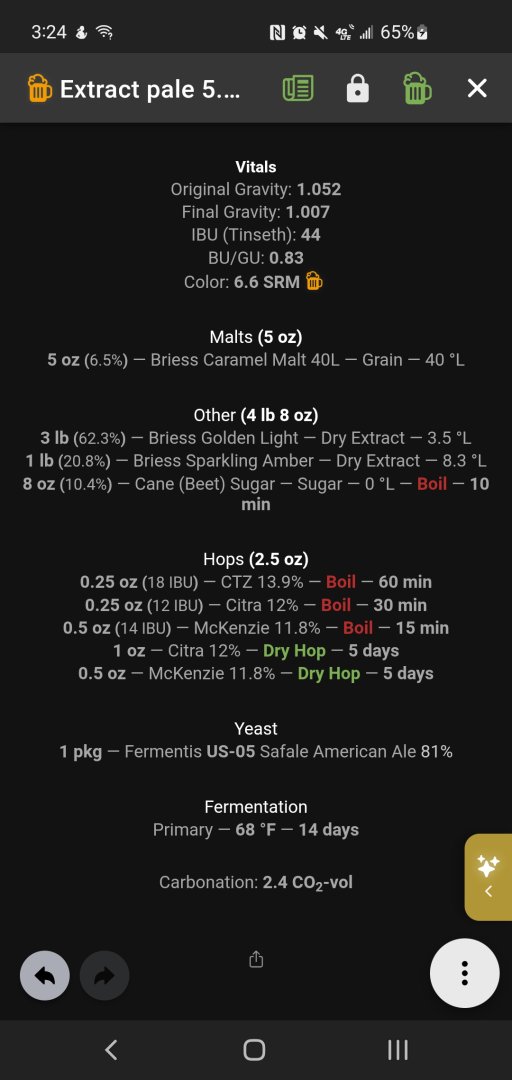Select the CTZ 13.9% 60 min hop line
Screen dimensions: 512x1080
tap(256, 582)
